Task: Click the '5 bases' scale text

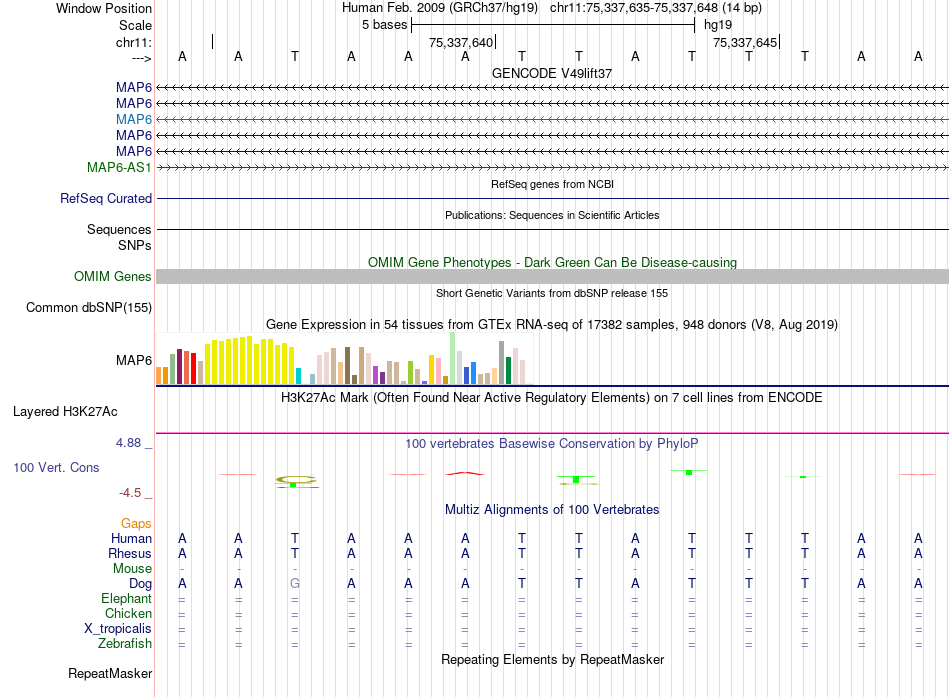Action: 385,25
